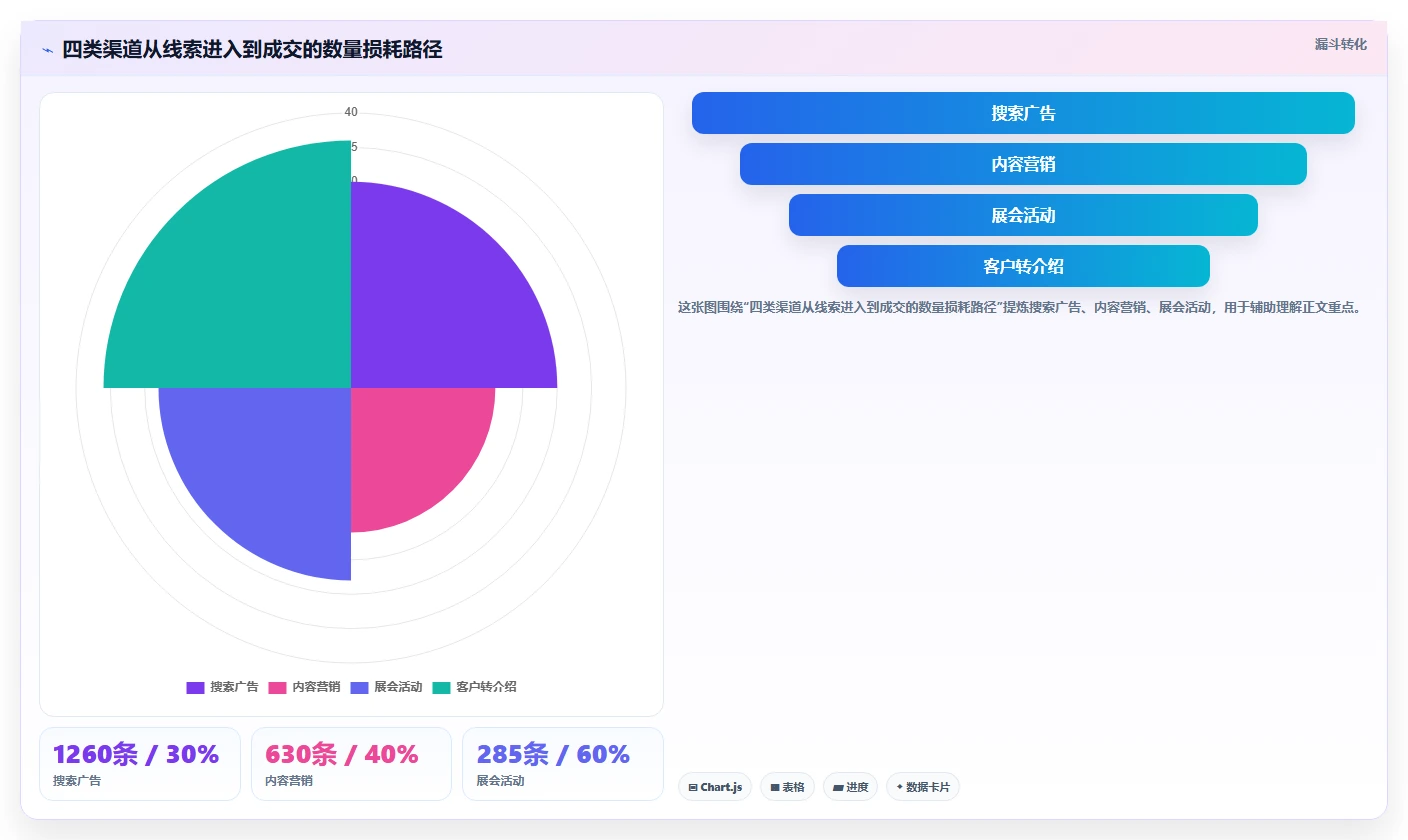Toggle the 客户转介绍 legend item
Viewport: 1408px width, 840px height.
click(x=474, y=687)
